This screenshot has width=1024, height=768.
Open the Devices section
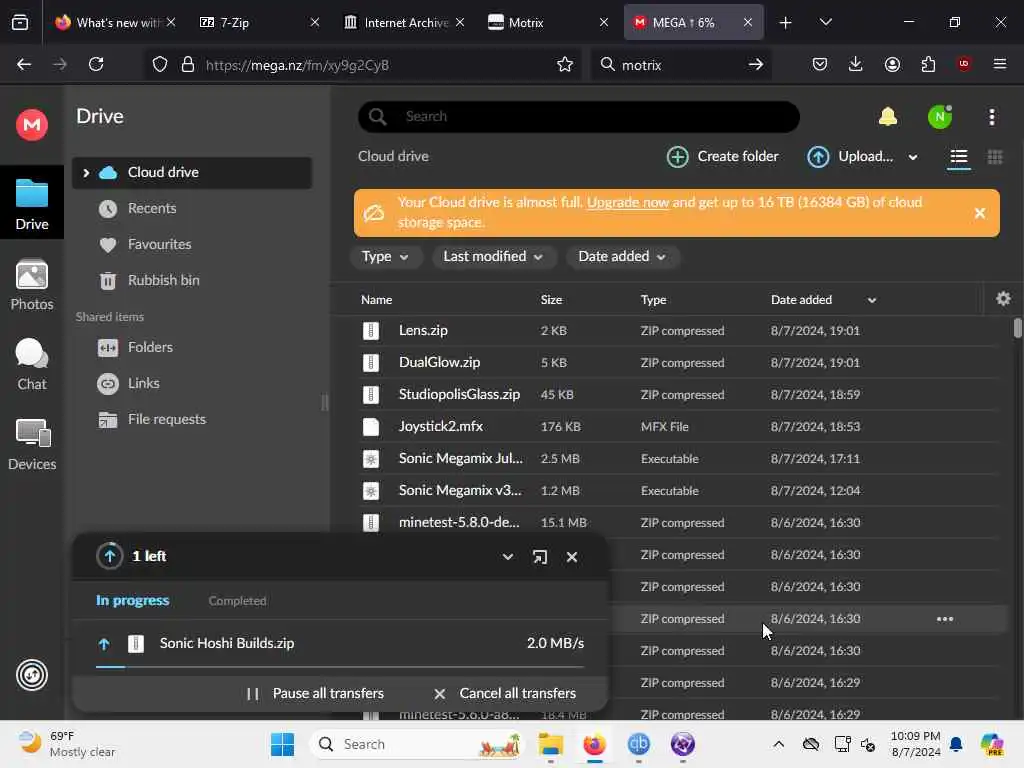(x=31, y=445)
